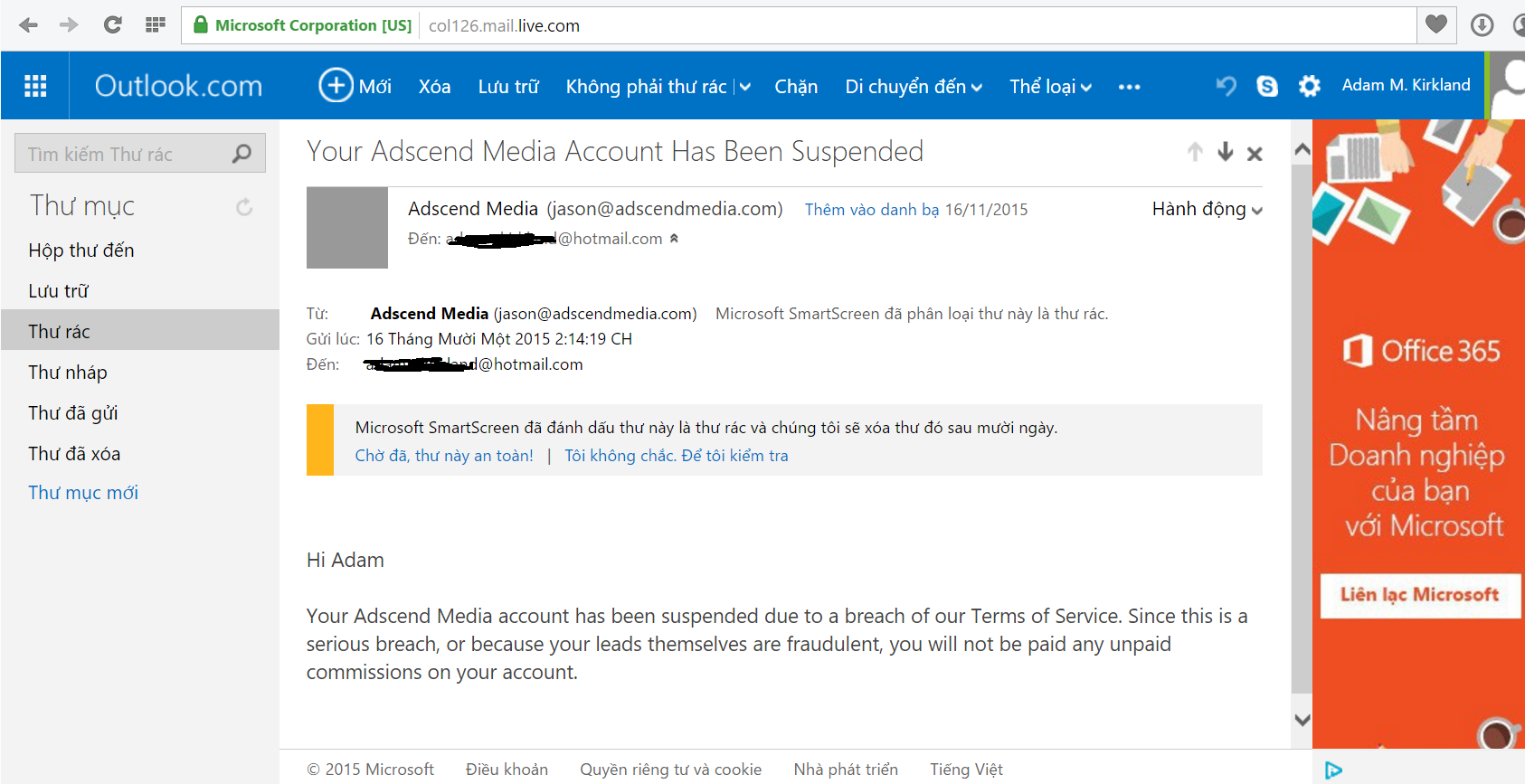This screenshot has width=1525, height=784.
Task: Open the Di chuyển đến dropdown
Action: coord(913,87)
